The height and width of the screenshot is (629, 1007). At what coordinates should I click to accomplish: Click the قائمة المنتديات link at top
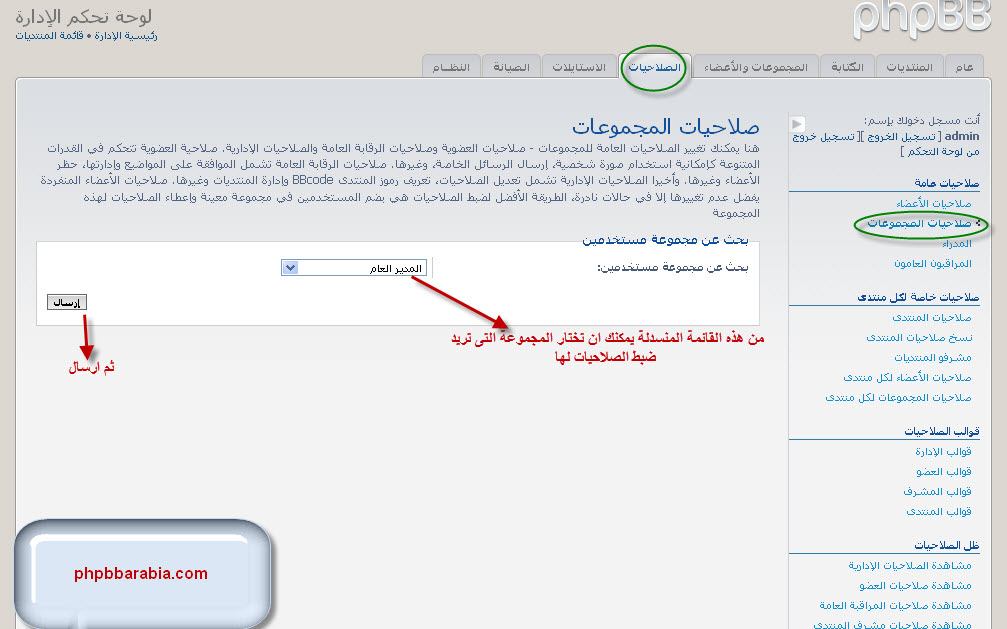(49, 36)
